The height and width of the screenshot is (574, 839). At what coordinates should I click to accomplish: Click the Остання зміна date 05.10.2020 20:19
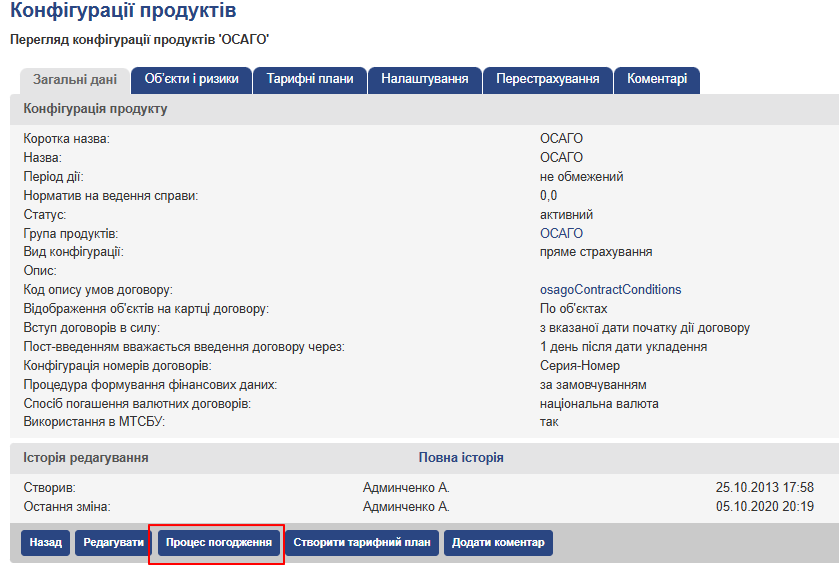point(764,507)
